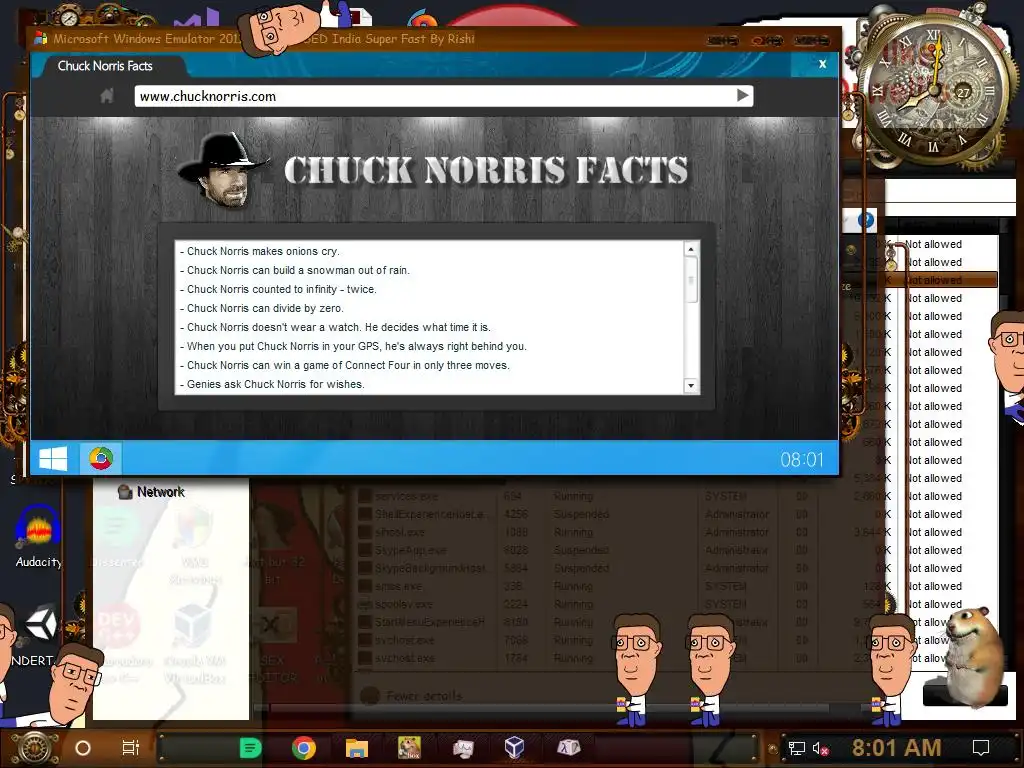Click the home icon in the emulator browser
Viewport: 1024px width, 768px height.
[107, 97]
